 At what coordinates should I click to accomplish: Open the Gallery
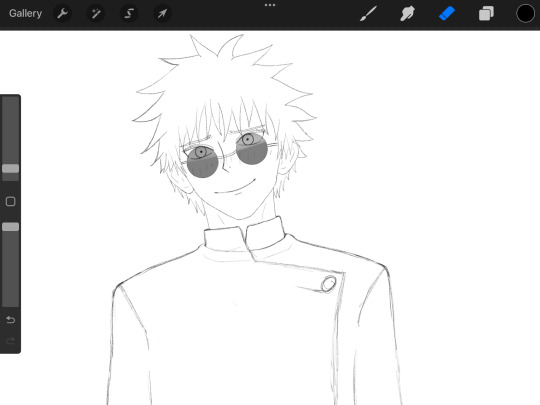tap(25, 13)
